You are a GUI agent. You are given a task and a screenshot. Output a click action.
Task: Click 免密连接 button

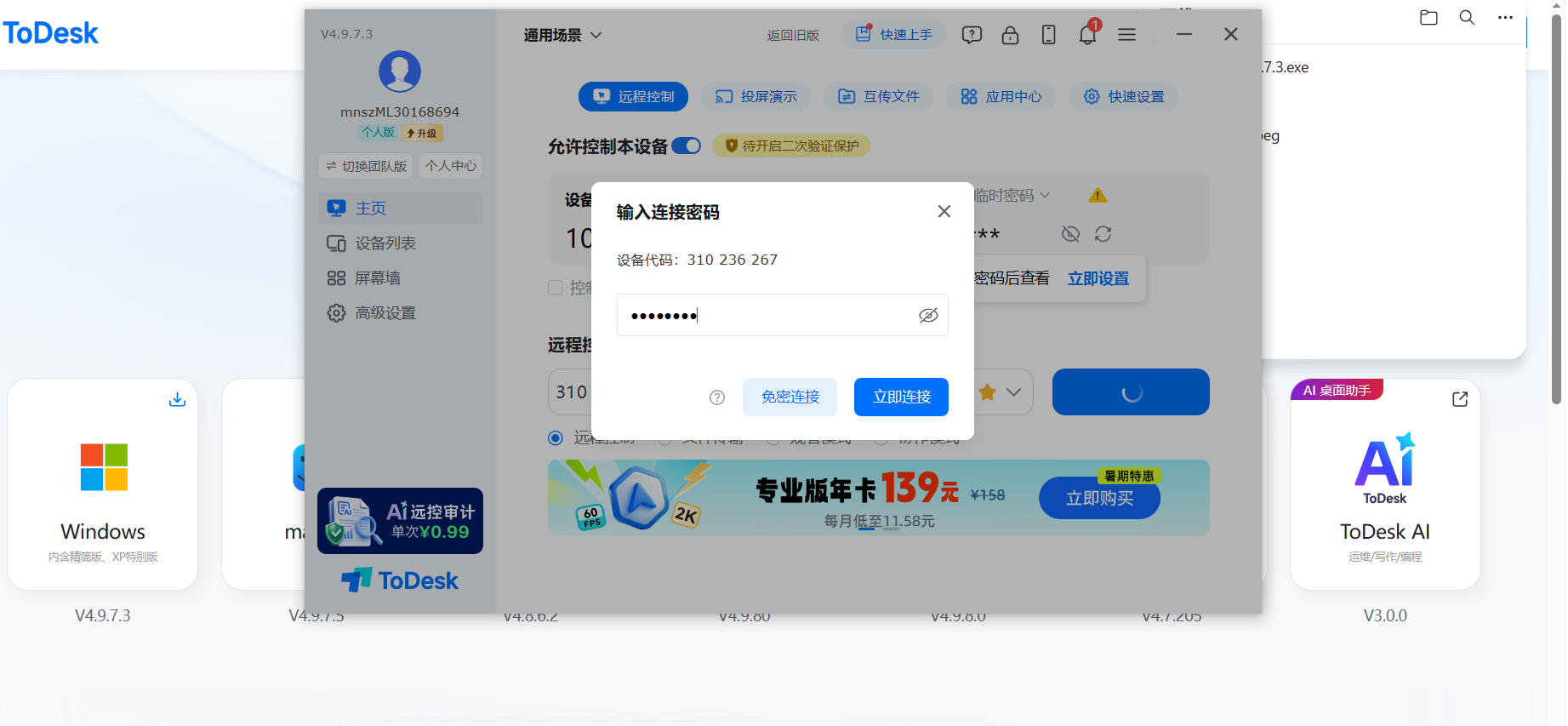(790, 397)
